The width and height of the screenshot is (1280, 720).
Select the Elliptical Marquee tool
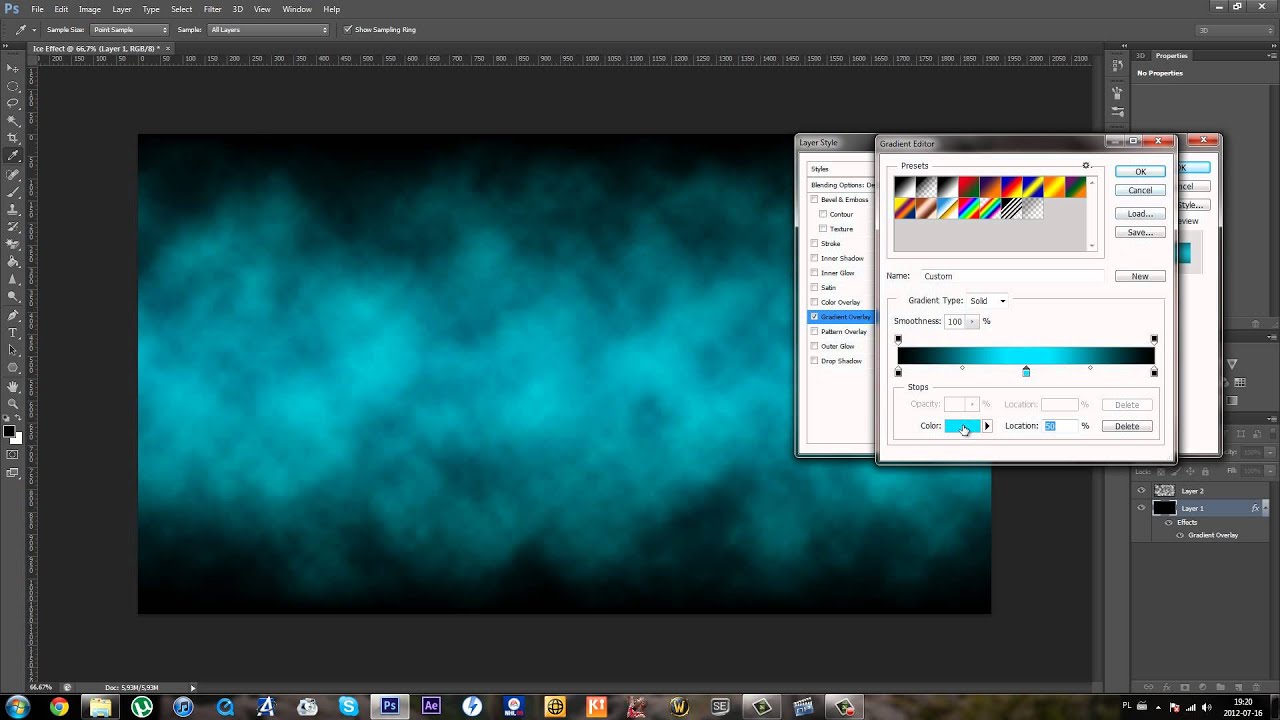coord(13,86)
